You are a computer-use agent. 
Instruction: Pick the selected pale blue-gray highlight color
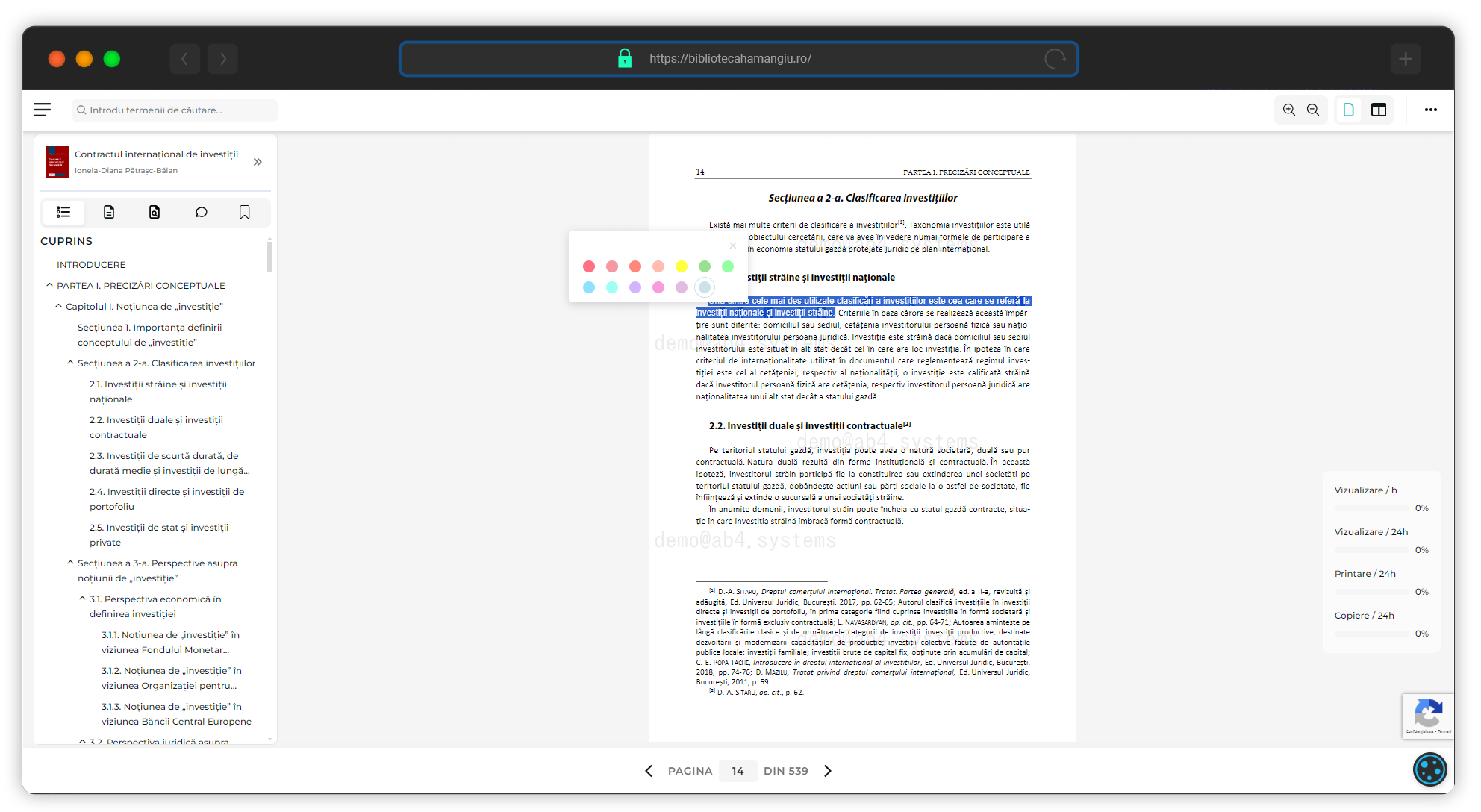click(x=705, y=287)
